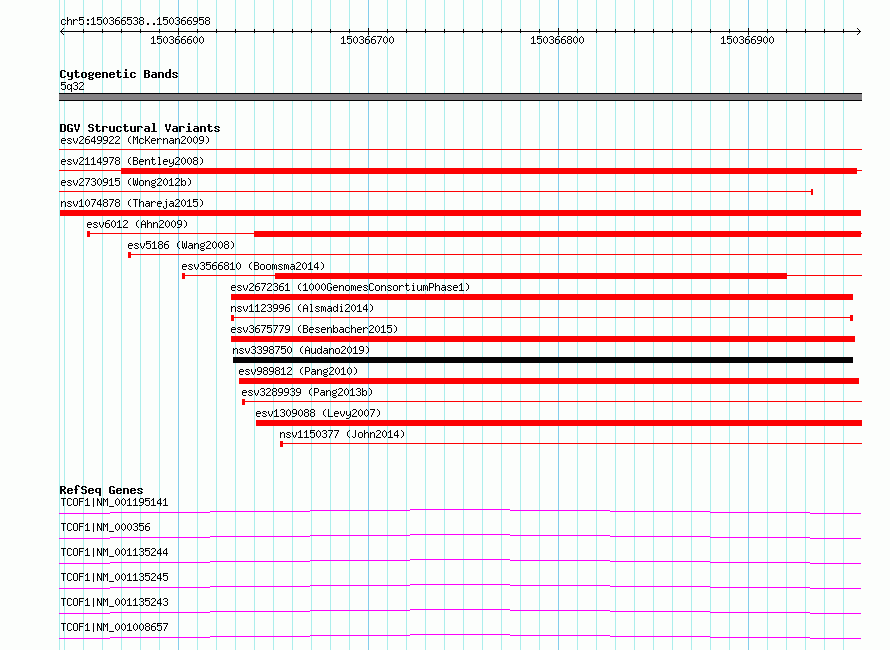
Task: Click the TCOF1|NM_001135245 transcript label
Action: (114, 577)
